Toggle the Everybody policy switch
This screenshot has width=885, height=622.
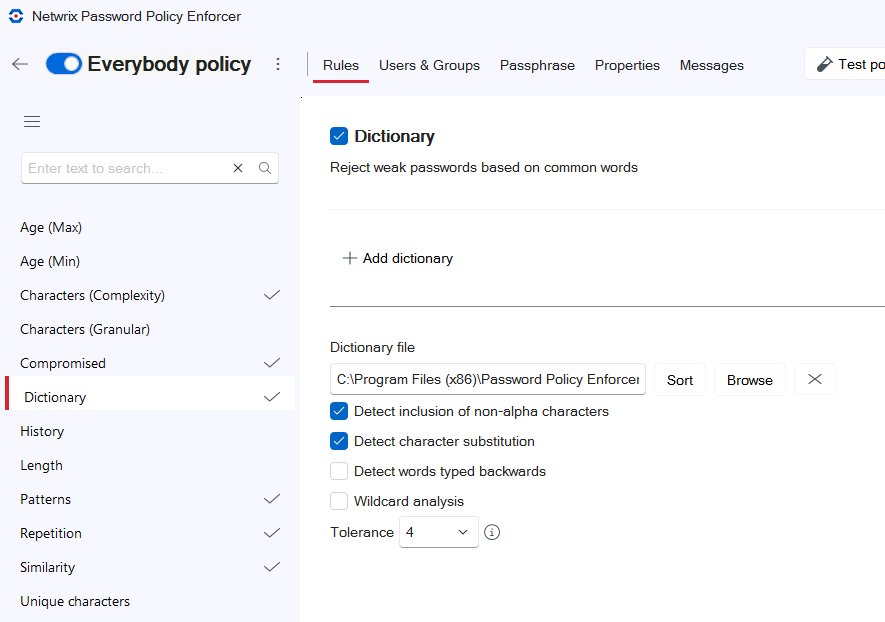click(x=64, y=64)
